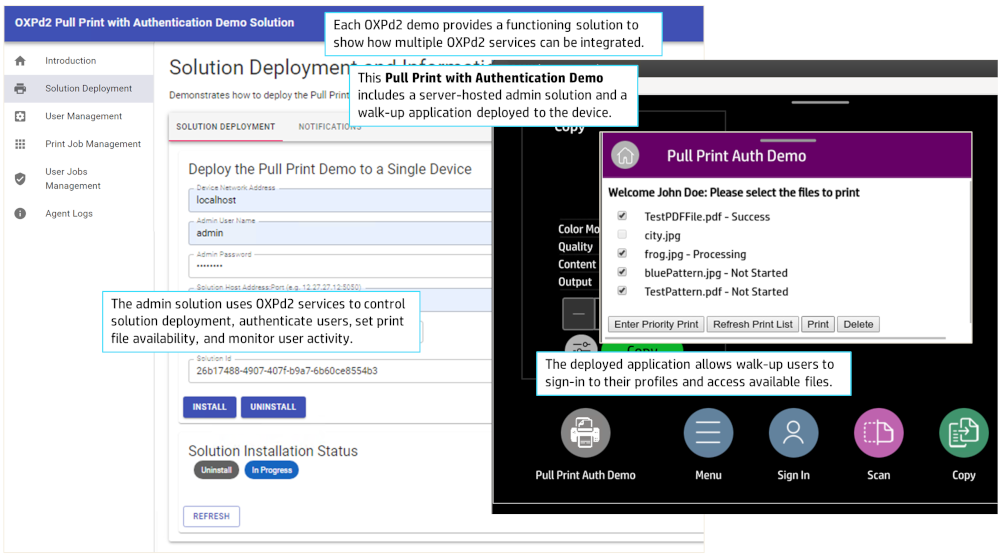
Task: Click the 'Content' label on copy screen
Action: (577, 264)
